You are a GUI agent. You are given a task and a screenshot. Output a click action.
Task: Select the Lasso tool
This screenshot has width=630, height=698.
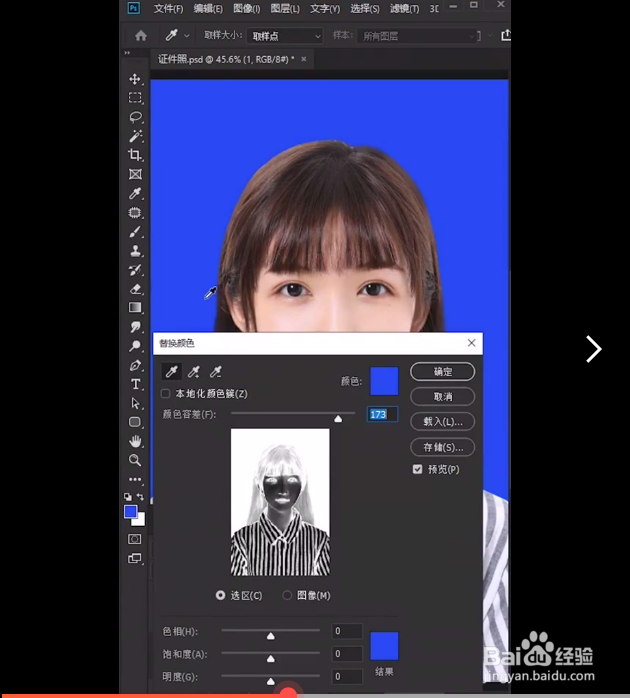(135, 117)
